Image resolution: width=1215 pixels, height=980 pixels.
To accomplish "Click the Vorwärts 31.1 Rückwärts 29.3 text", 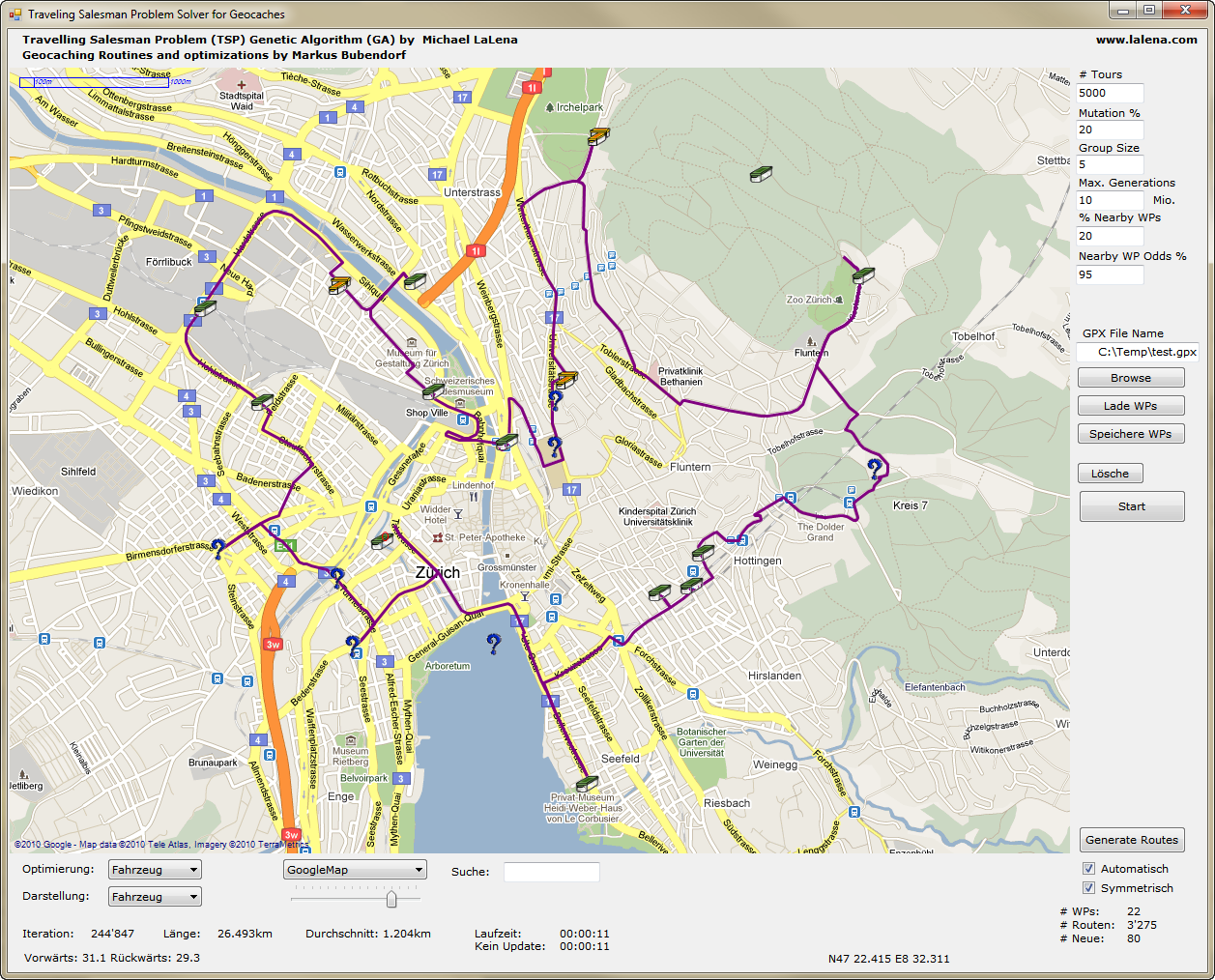I will coord(112,958).
